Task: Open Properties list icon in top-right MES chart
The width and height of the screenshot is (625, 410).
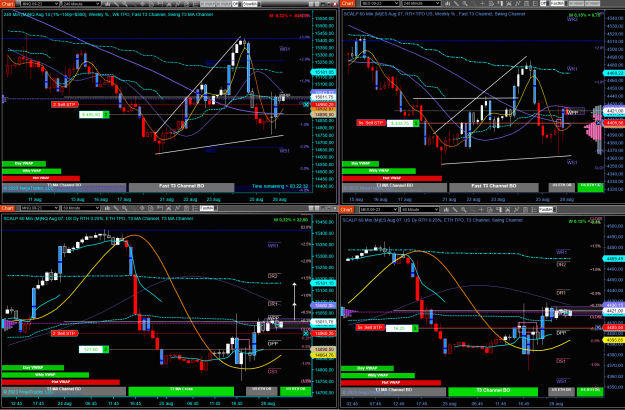Action: (535, 4)
